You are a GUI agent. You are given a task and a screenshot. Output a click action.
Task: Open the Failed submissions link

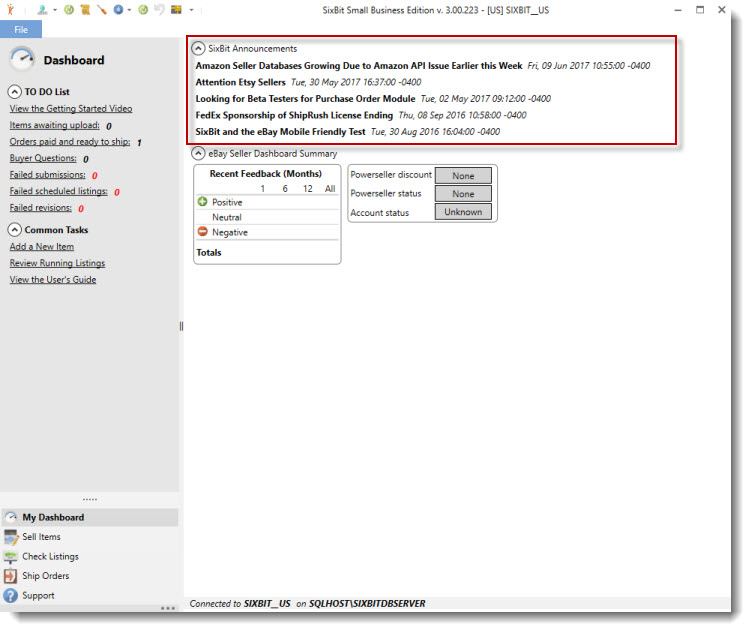click(x=47, y=175)
